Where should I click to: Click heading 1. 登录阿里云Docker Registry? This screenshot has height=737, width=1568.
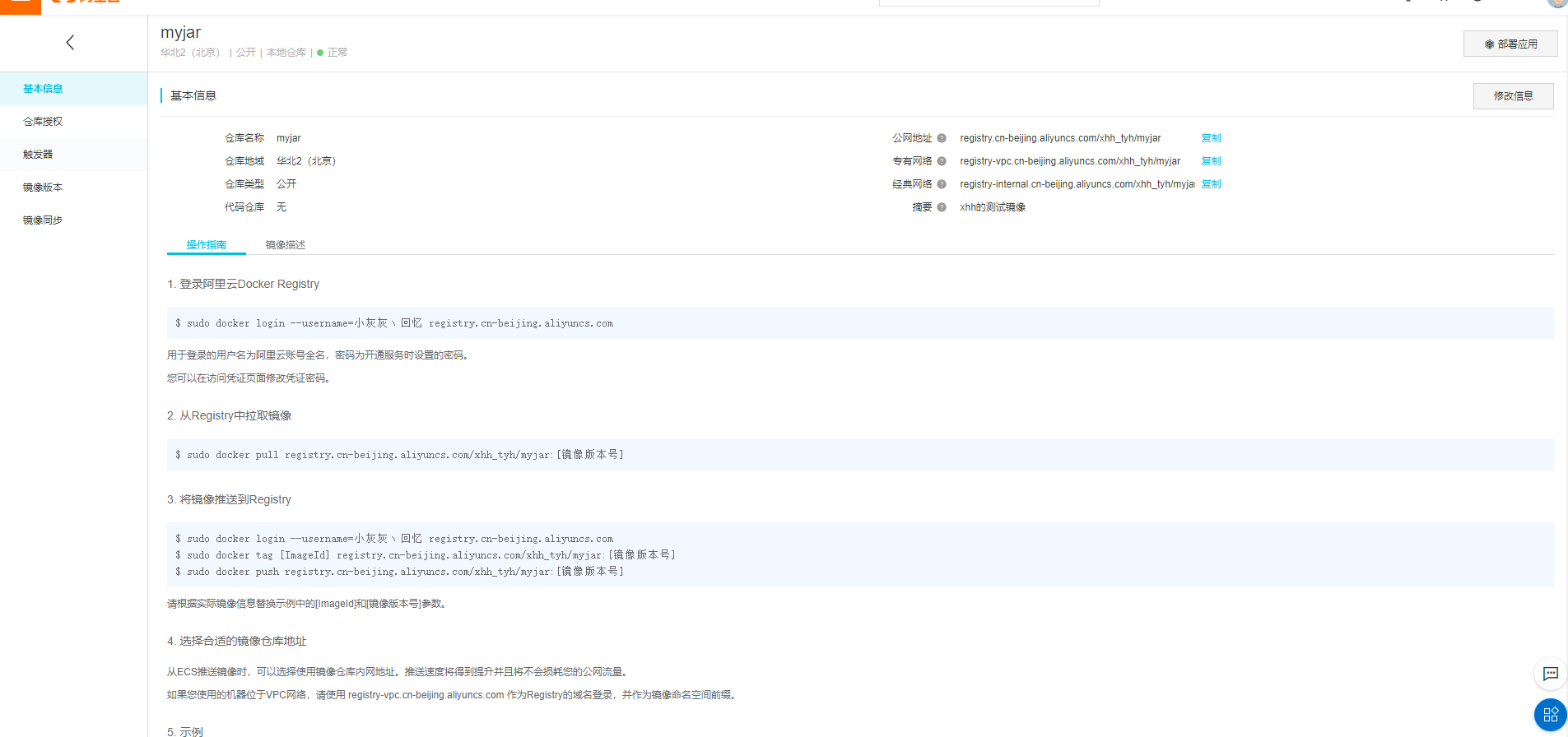tap(244, 284)
